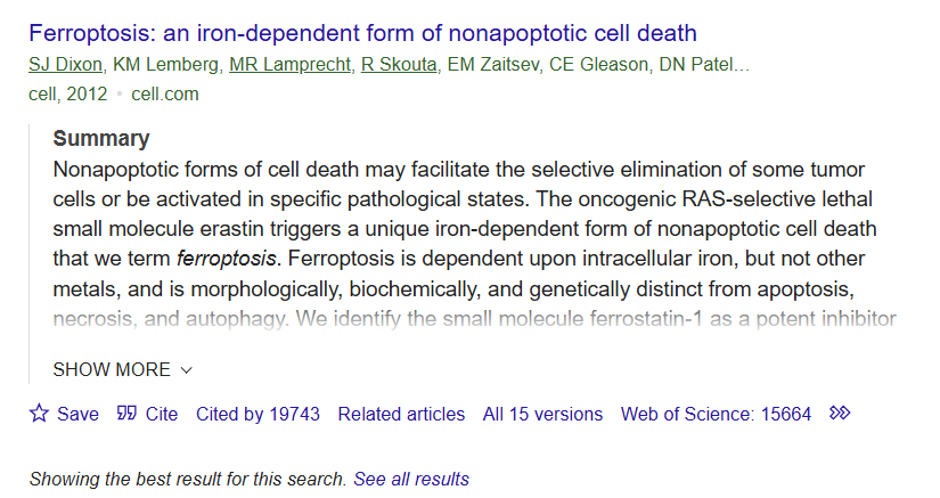
Task: Open author R Skouta's profile
Action: [399, 65]
